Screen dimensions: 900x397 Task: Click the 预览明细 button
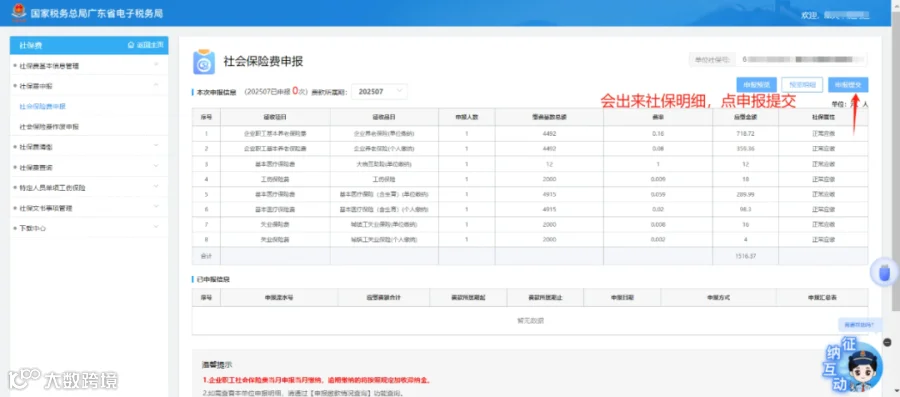[802, 84]
